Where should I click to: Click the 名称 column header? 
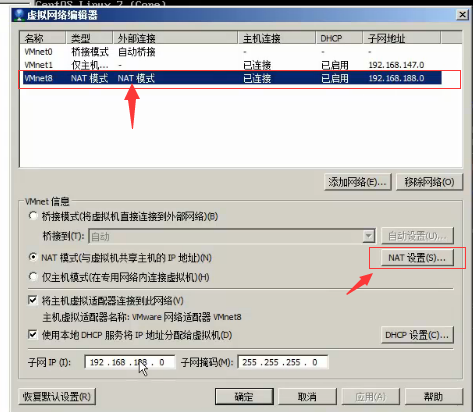[x=43, y=38]
